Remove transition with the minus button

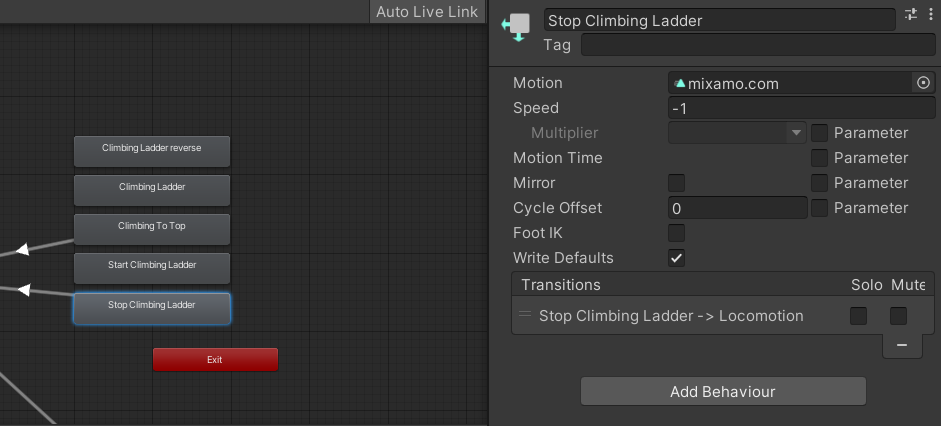(902, 344)
